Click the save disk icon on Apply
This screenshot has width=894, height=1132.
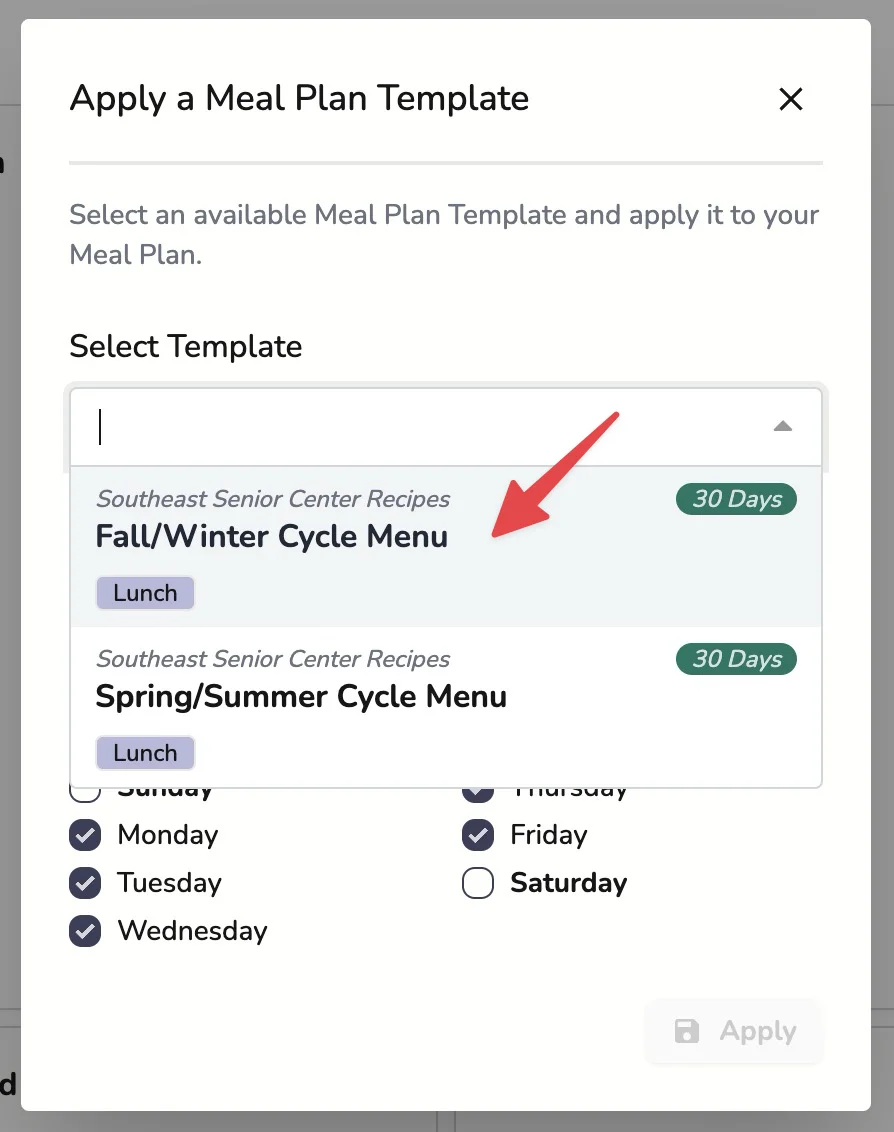pos(687,1031)
